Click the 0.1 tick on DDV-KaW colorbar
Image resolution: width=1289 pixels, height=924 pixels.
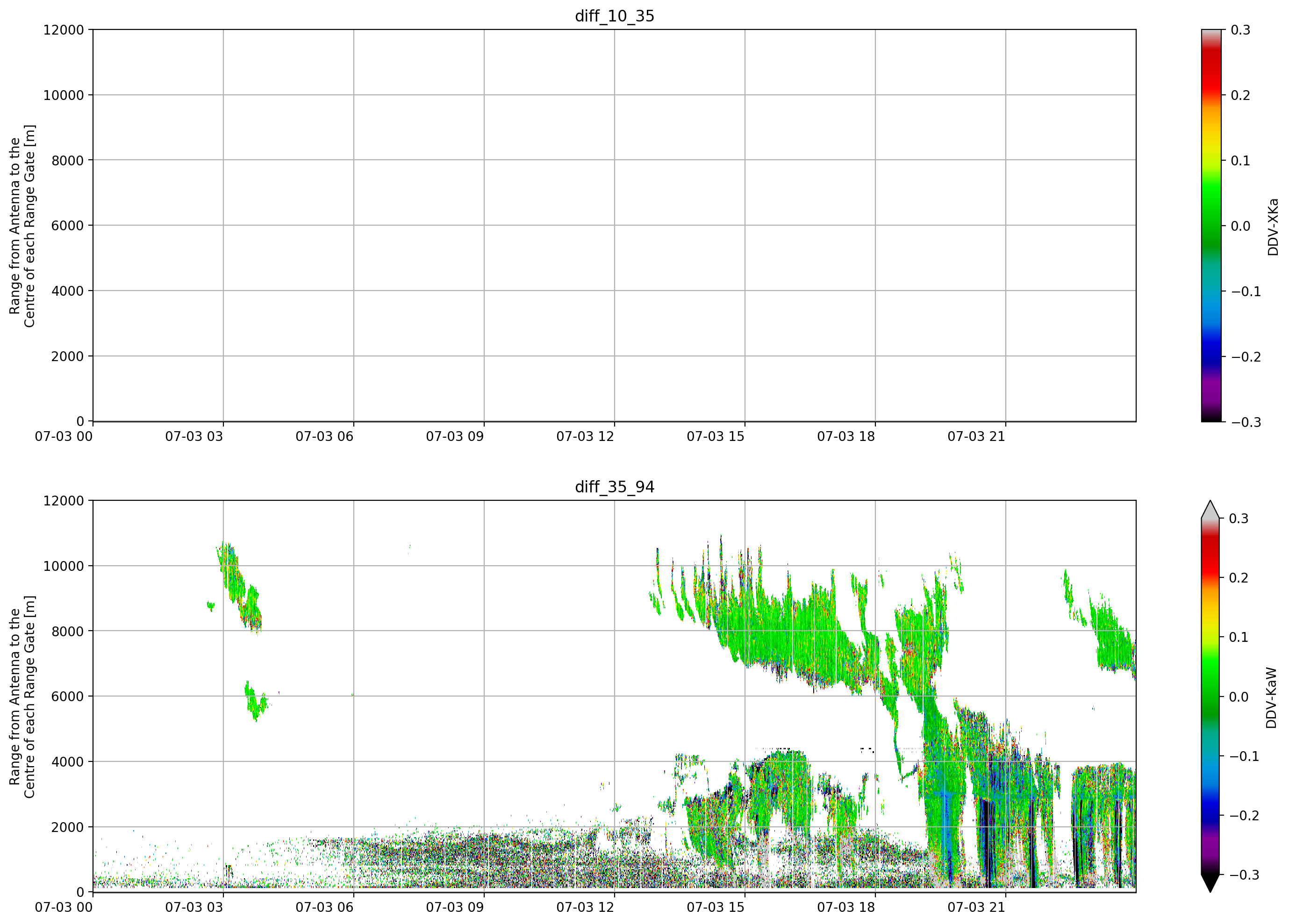(1239, 637)
